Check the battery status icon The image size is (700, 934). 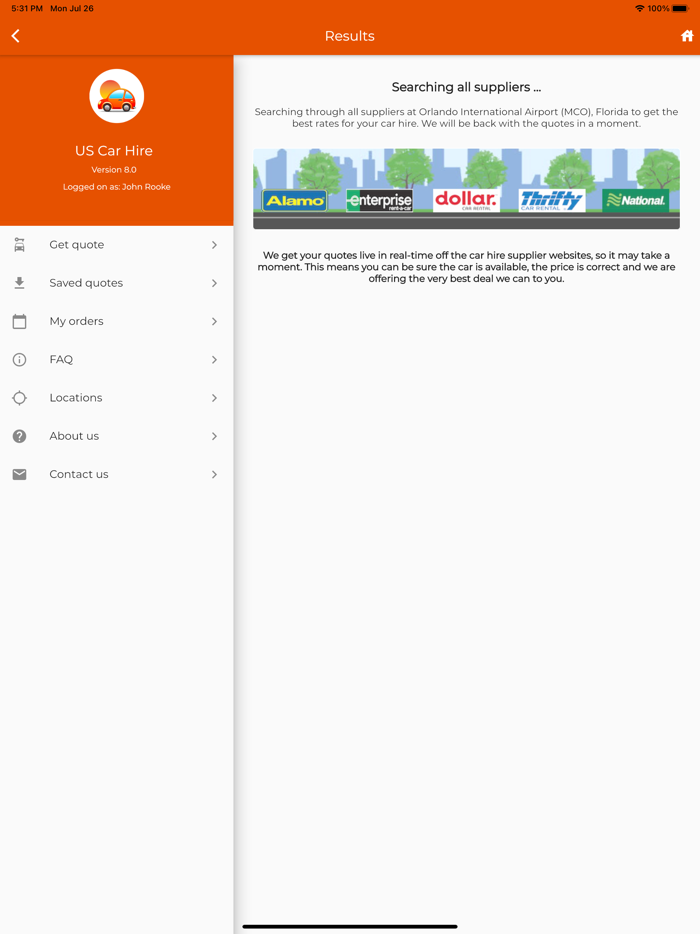click(x=680, y=8)
